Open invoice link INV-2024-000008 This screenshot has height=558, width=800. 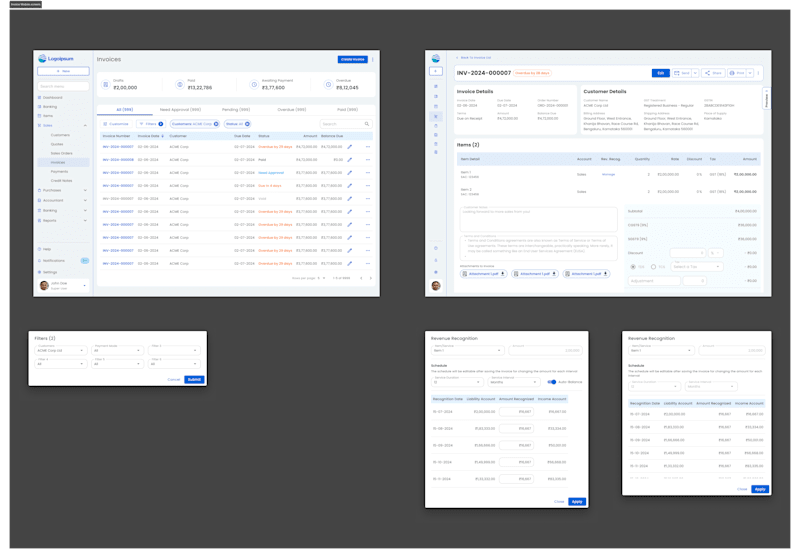[118, 160]
